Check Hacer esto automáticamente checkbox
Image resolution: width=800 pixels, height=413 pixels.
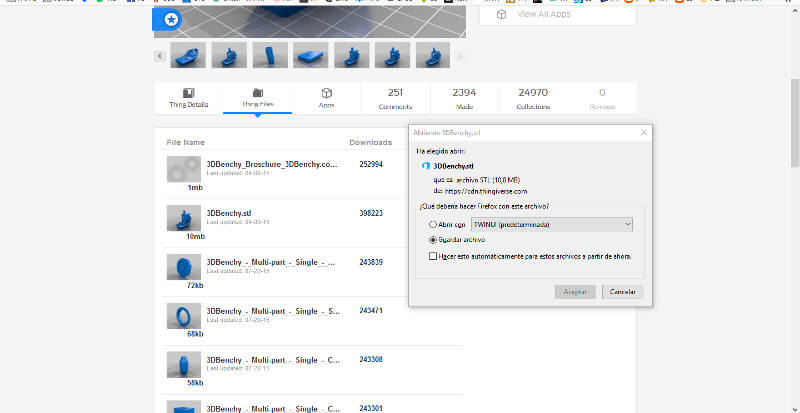433,256
